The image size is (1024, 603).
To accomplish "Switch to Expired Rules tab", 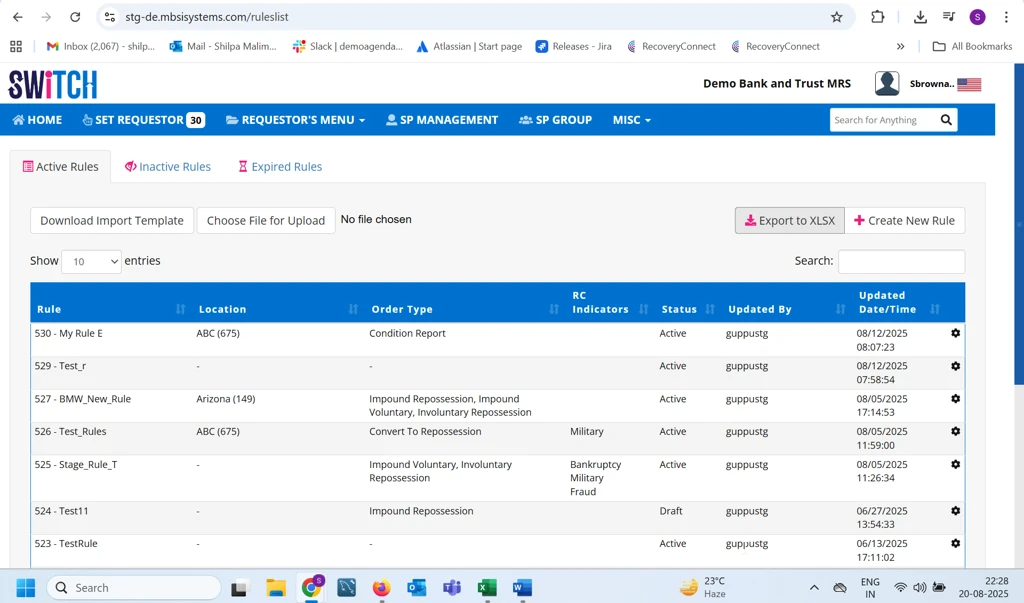I will (280, 167).
